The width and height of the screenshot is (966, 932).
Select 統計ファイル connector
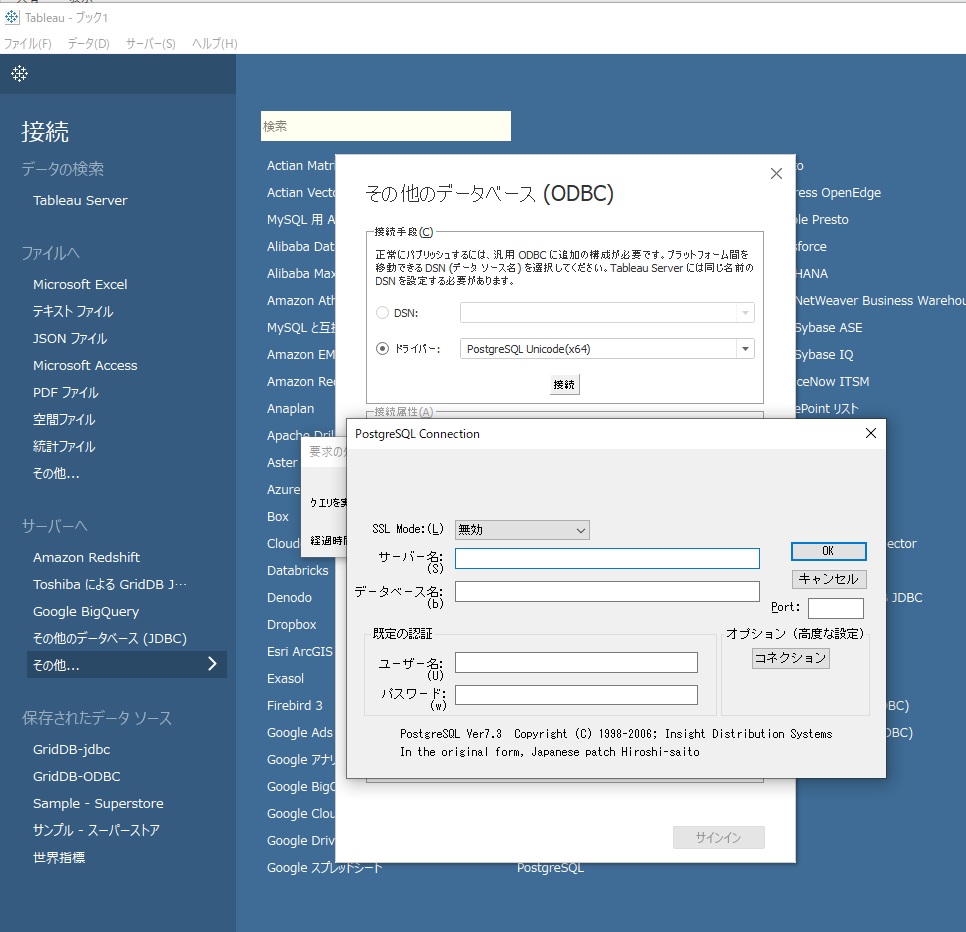(x=63, y=447)
